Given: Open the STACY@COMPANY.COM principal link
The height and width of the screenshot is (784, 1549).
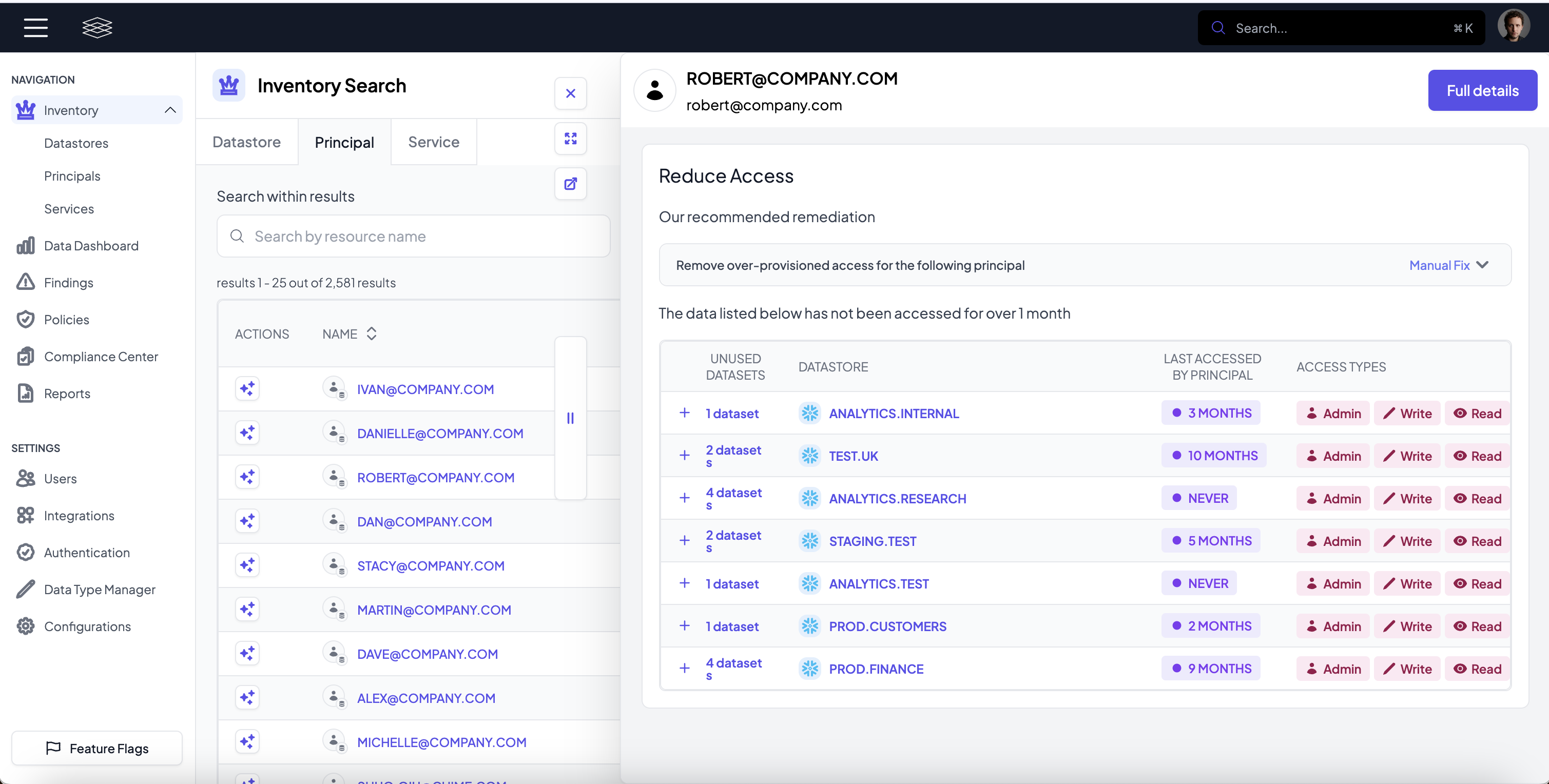Looking at the screenshot, I should (x=431, y=566).
